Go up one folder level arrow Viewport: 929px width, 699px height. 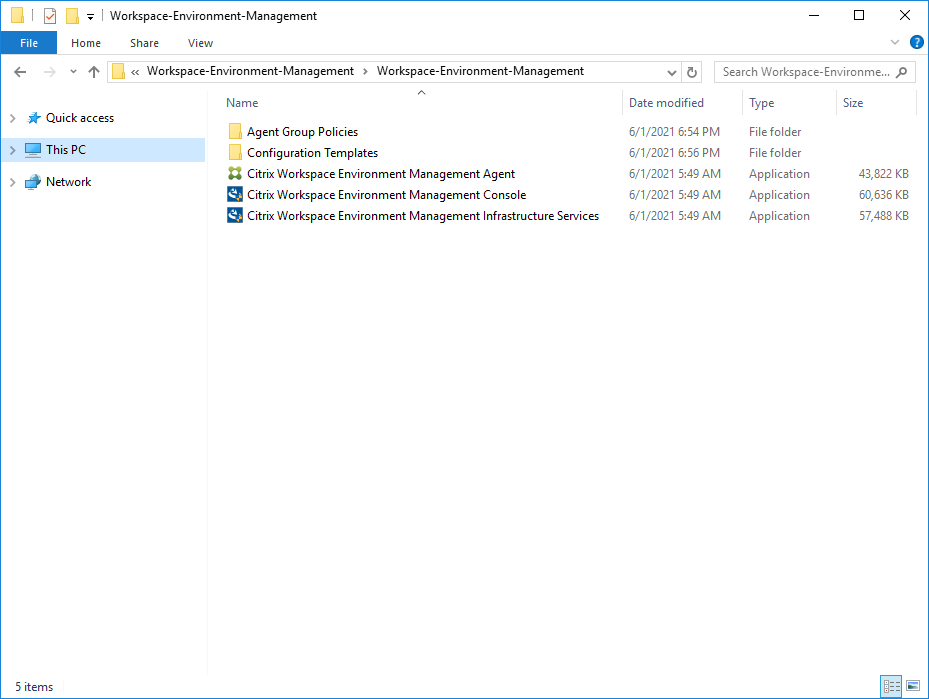point(94,72)
